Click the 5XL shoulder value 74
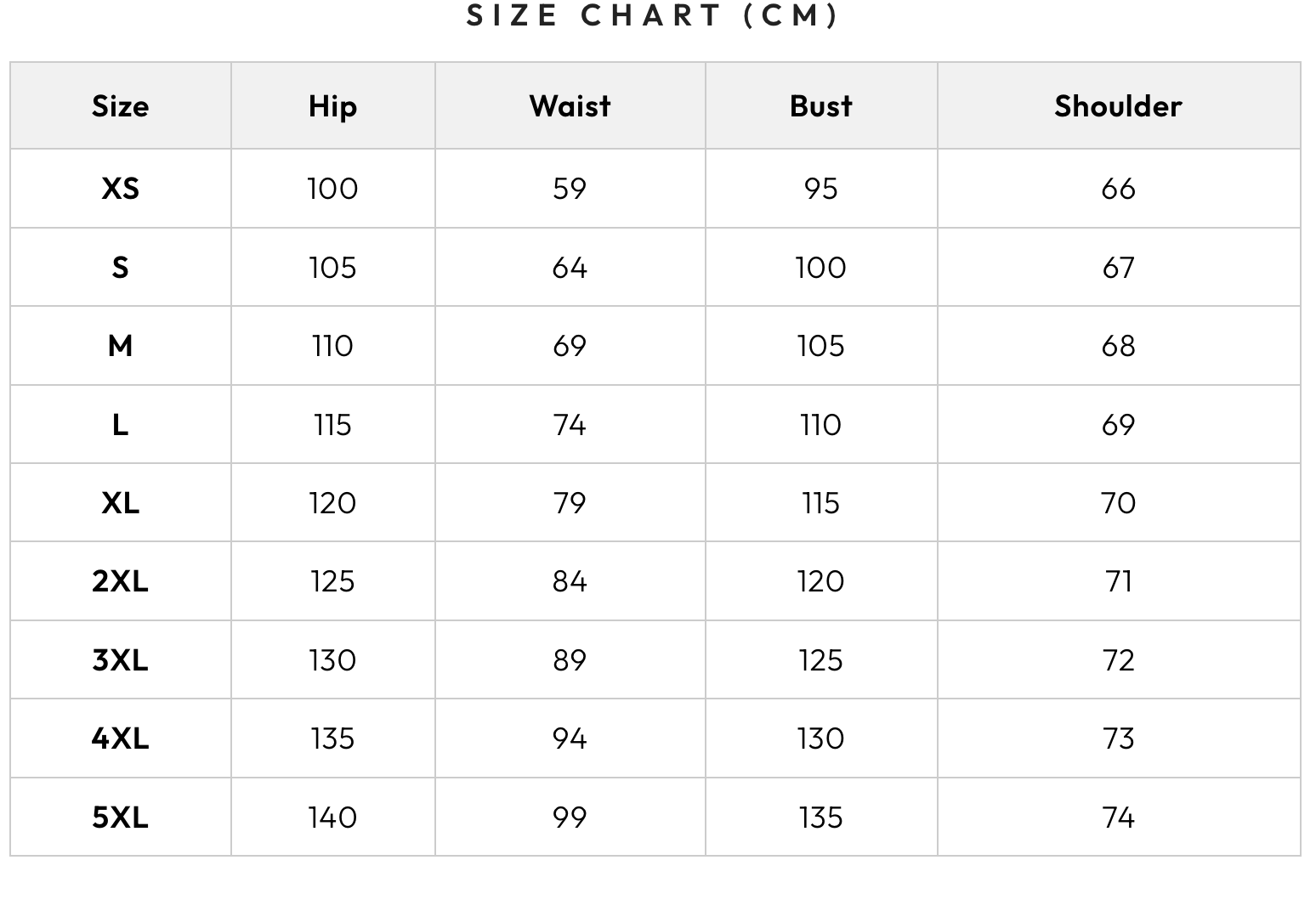 (x=1118, y=818)
